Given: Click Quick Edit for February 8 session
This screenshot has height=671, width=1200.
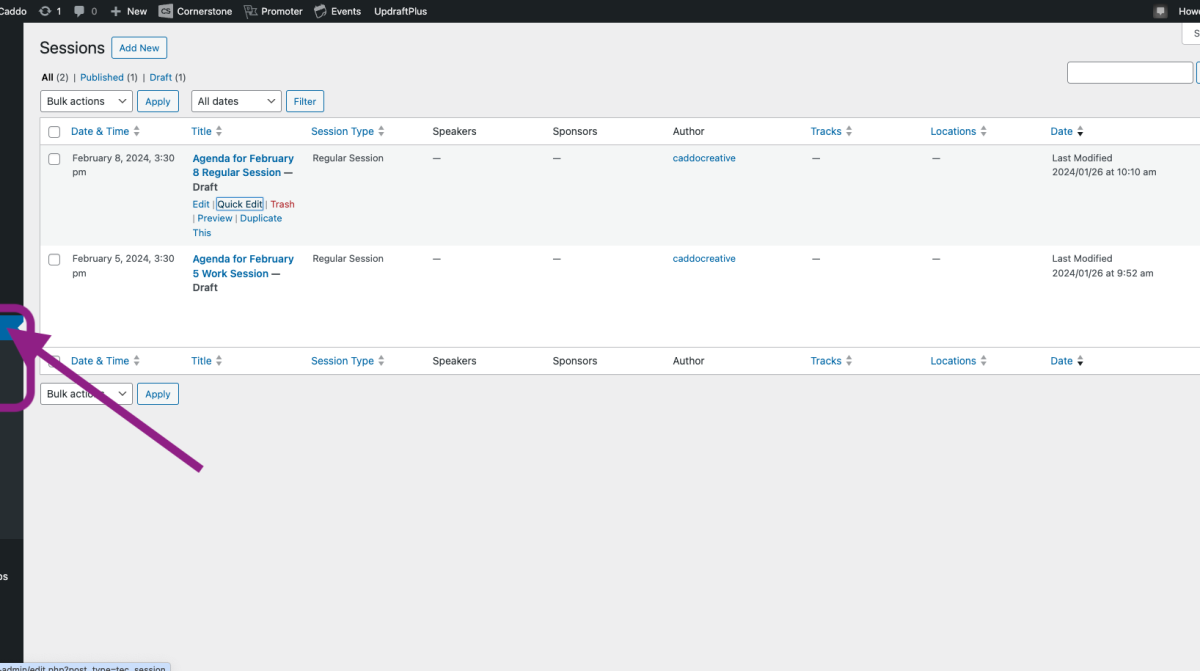Looking at the screenshot, I should (x=240, y=204).
